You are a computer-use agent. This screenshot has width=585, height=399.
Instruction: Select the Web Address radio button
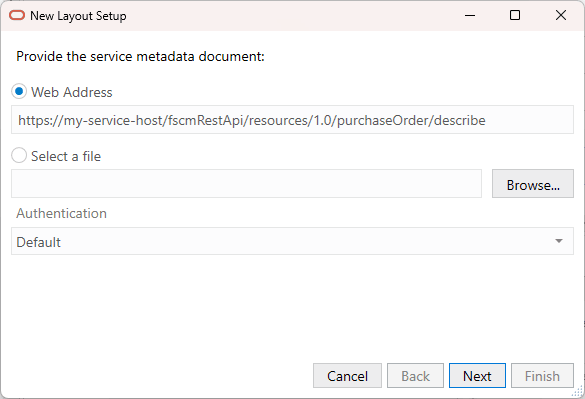coord(19,92)
